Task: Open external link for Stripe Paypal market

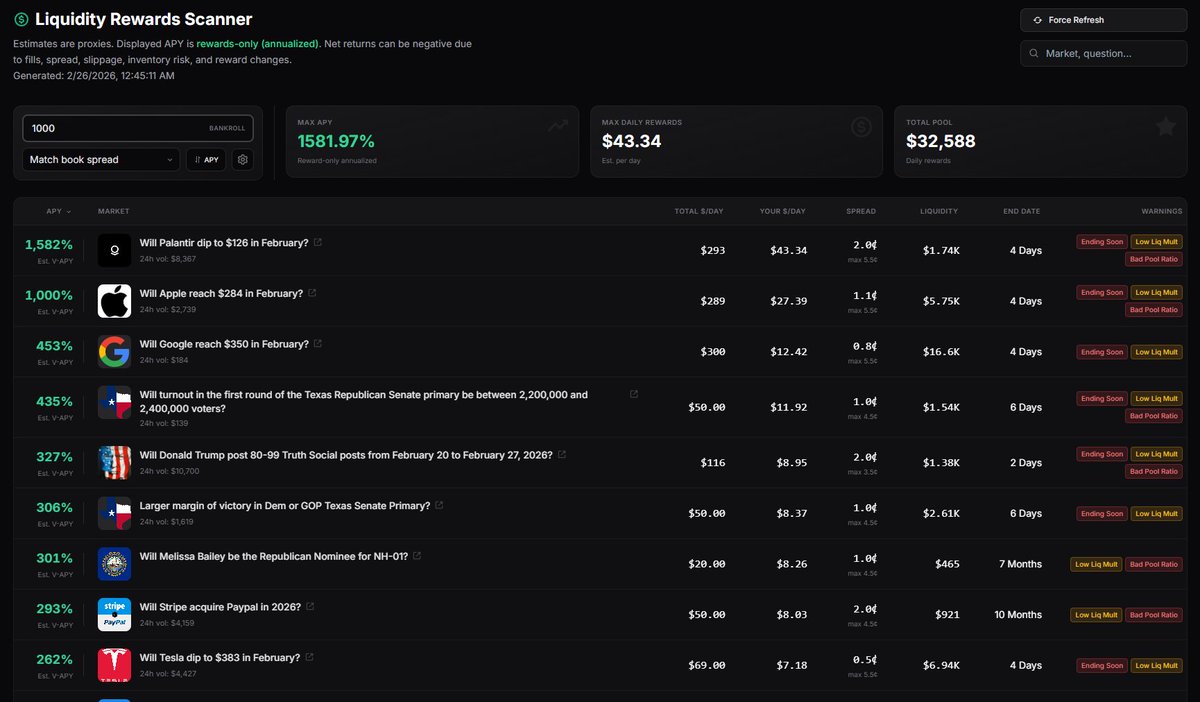Action: [x=310, y=606]
